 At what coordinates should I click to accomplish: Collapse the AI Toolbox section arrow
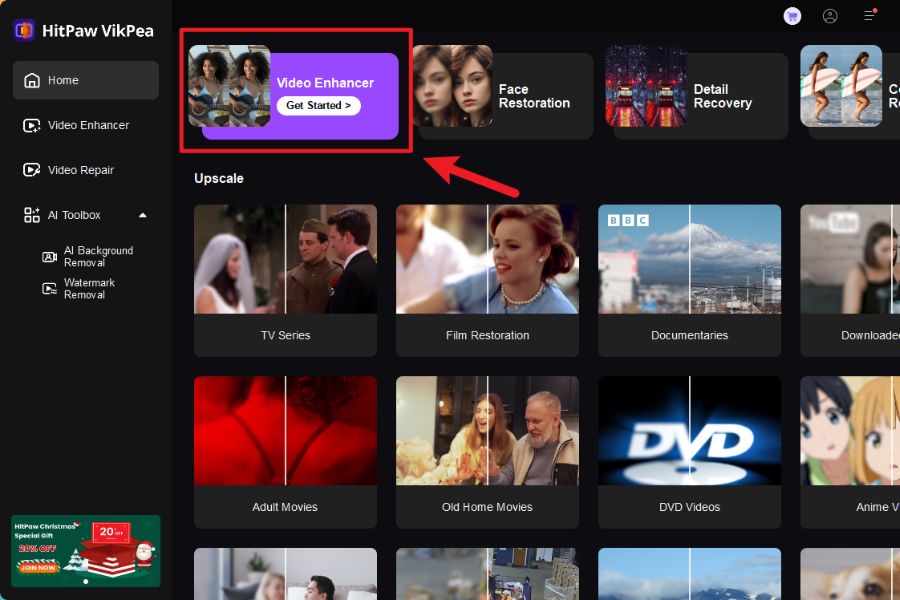(142, 215)
